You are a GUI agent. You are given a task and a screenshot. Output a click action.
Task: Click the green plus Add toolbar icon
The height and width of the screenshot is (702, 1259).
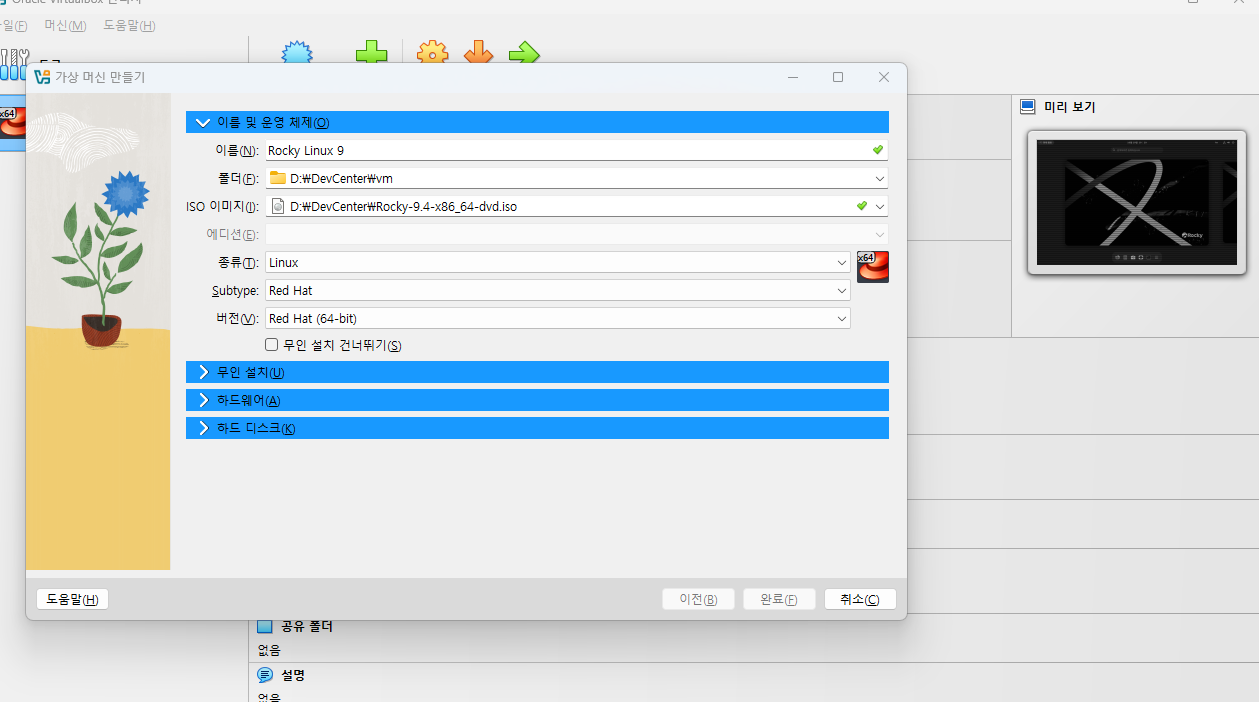click(371, 52)
